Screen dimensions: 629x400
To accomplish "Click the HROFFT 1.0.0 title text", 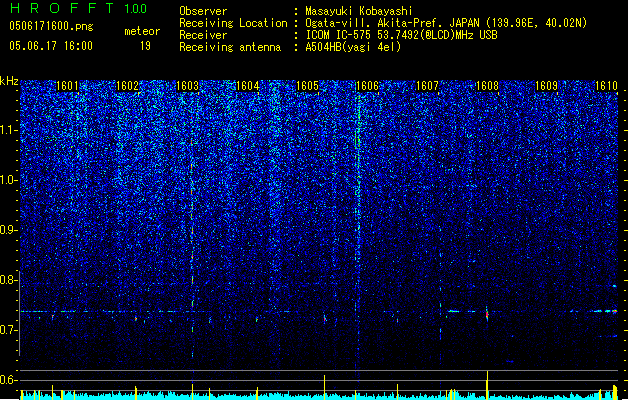I will coord(78,8).
